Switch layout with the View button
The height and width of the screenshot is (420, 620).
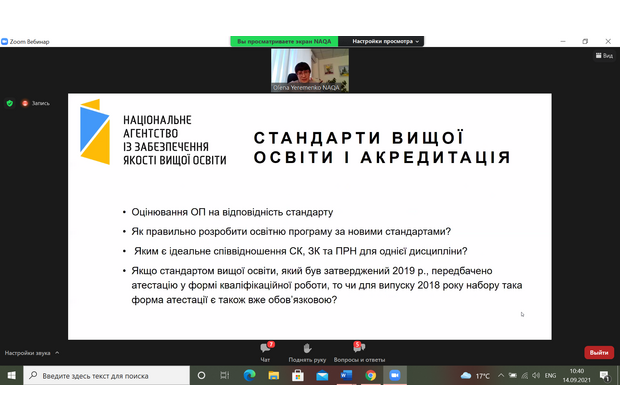(x=603, y=56)
